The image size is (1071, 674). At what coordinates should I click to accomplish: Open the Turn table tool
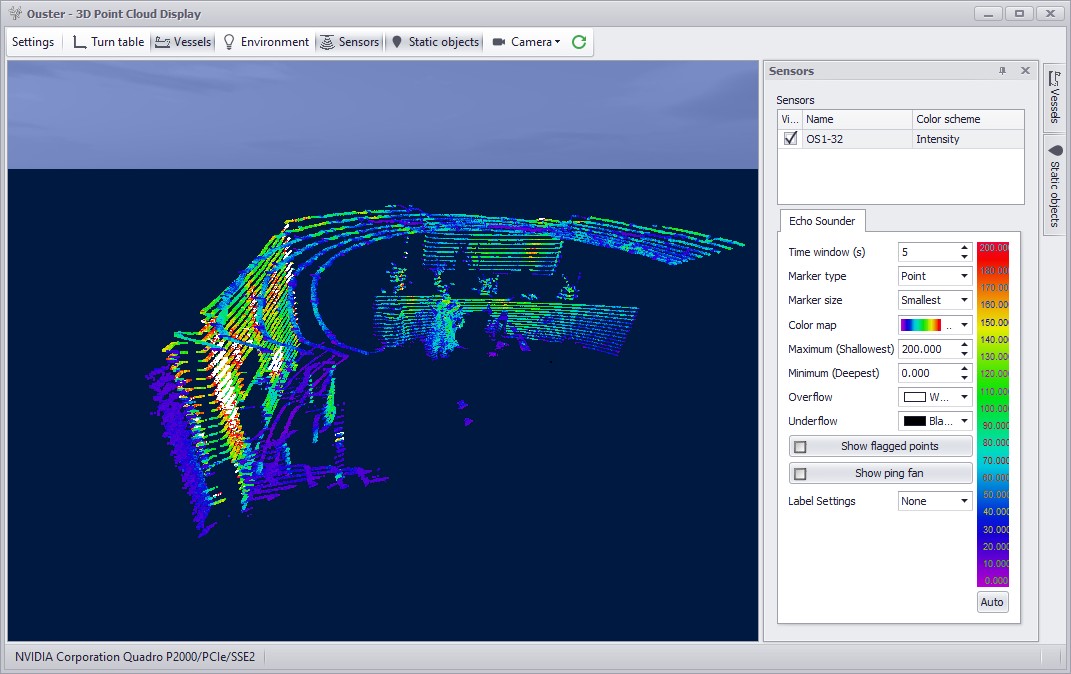pyautogui.click(x=109, y=42)
